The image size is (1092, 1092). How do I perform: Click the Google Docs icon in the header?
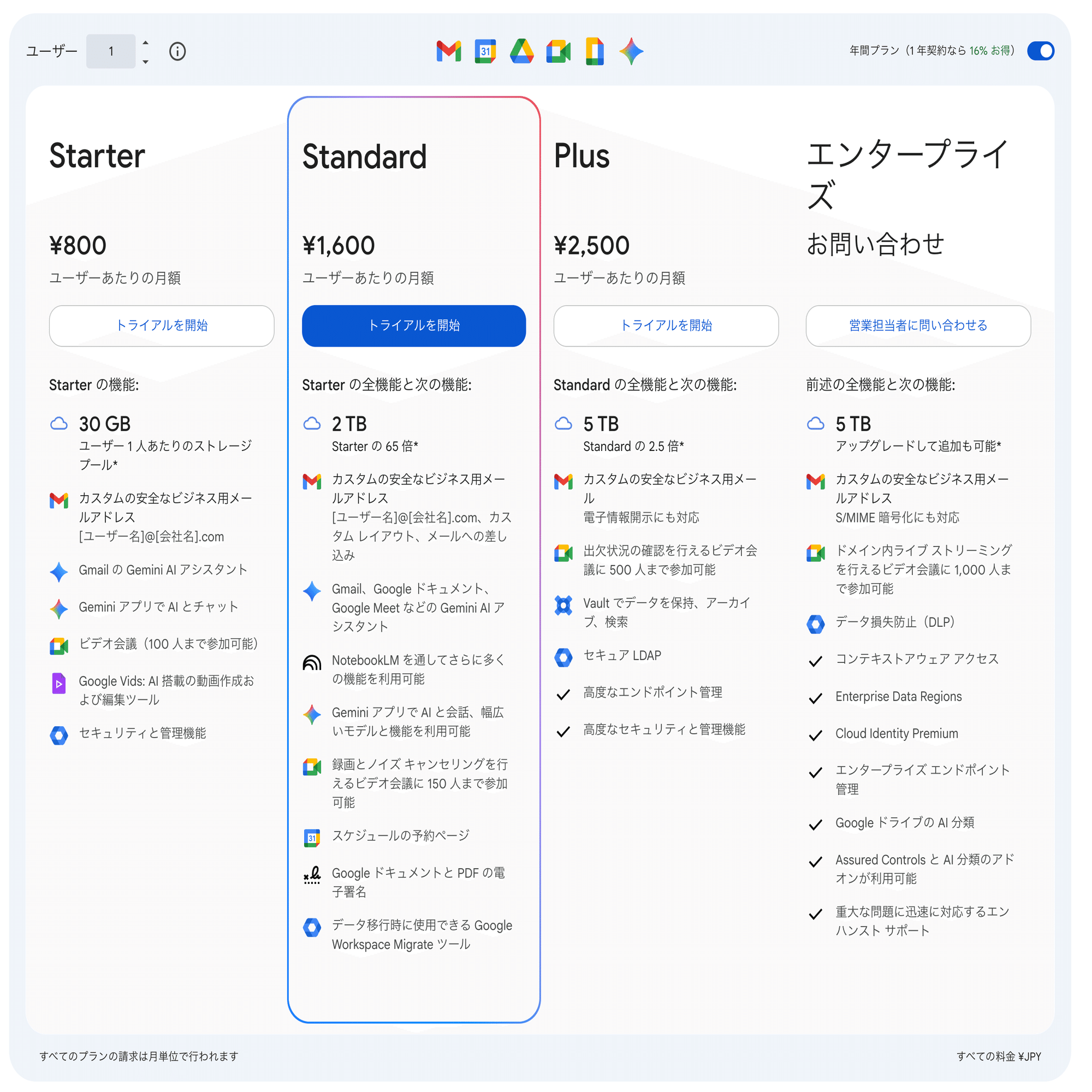pyautogui.click(x=595, y=51)
